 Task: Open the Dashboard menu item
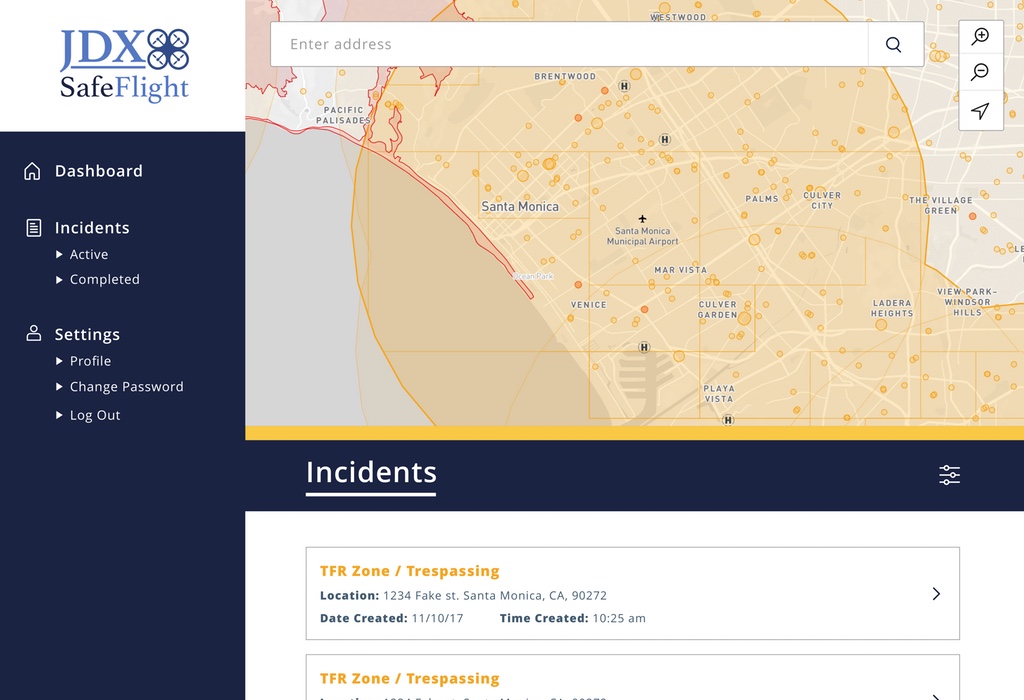(99, 171)
